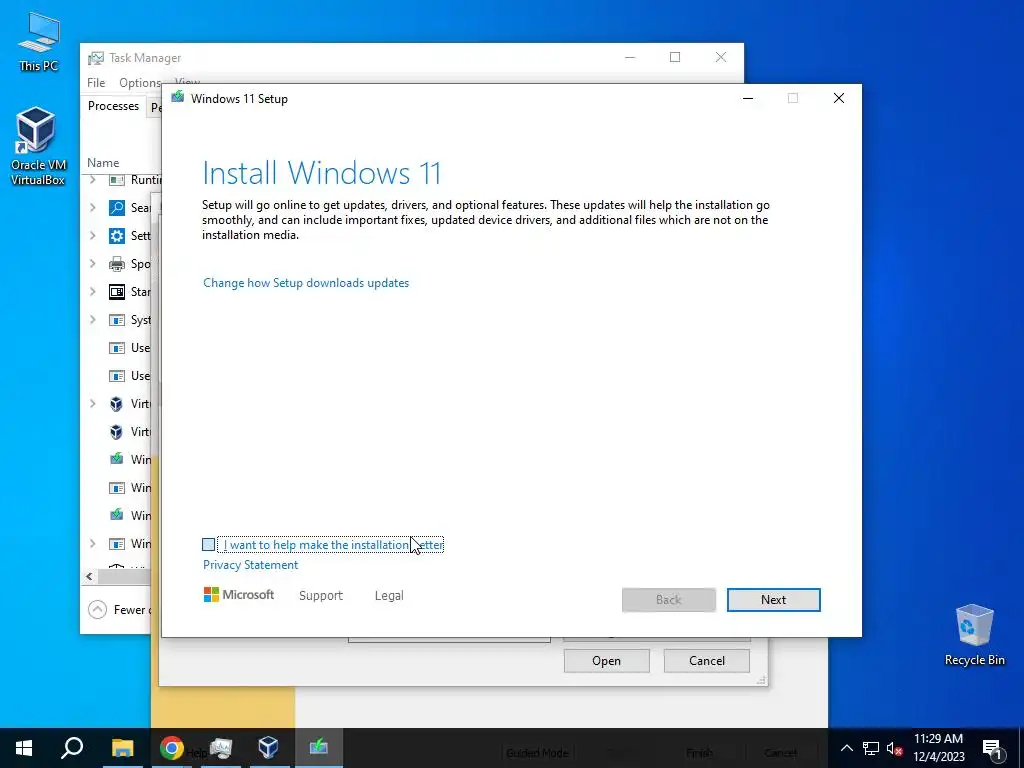
Task: Click the Spooler printer process icon
Action: (117, 264)
